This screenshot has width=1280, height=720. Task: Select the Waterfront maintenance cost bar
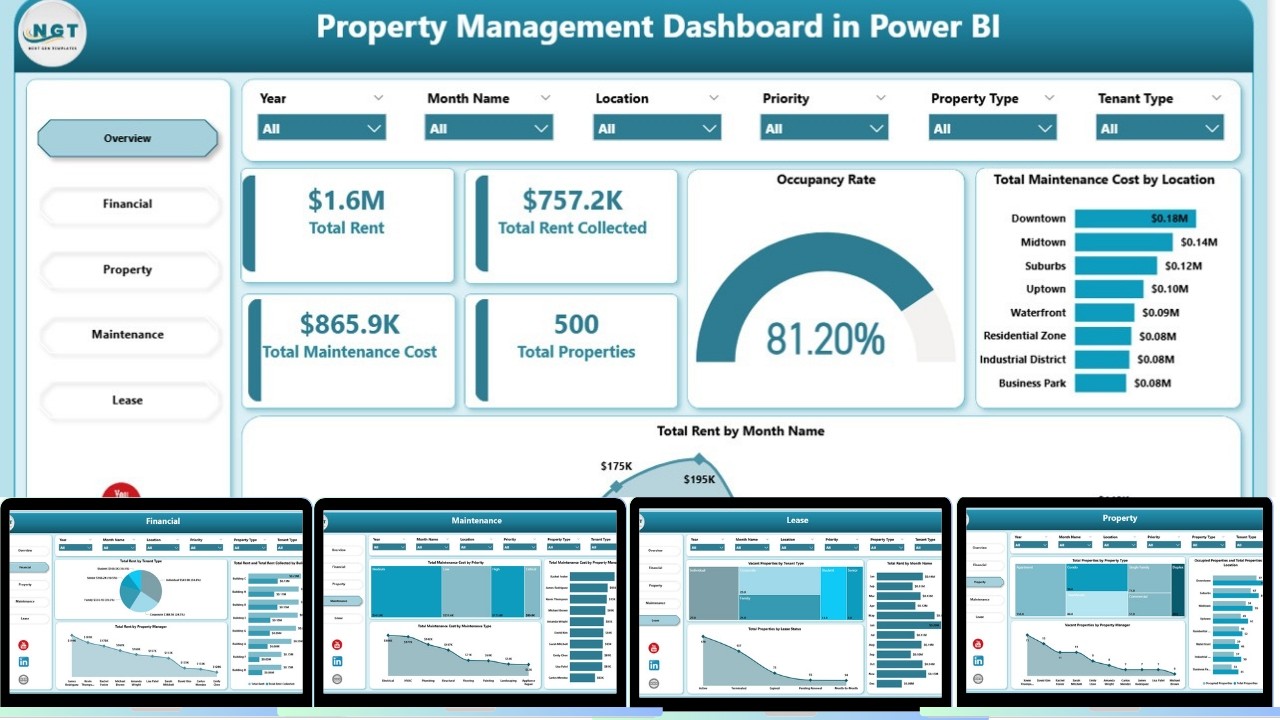(x=1104, y=313)
